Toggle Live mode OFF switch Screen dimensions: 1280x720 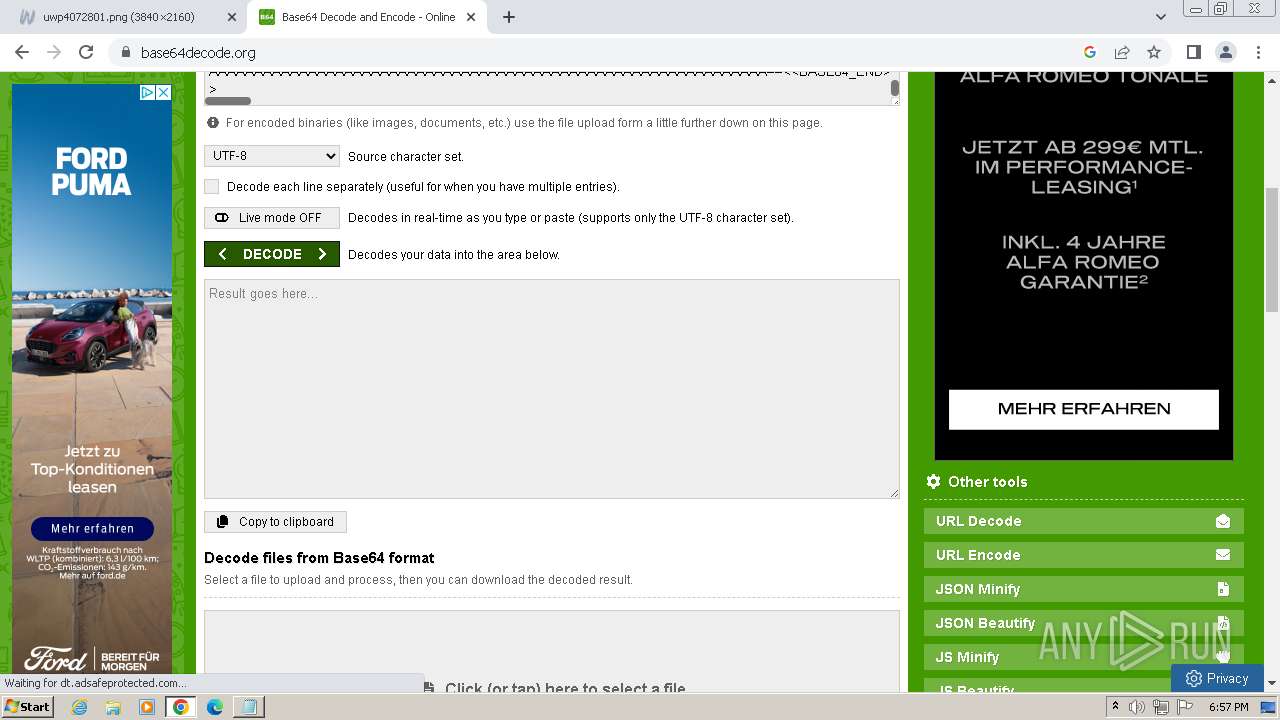(272, 218)
